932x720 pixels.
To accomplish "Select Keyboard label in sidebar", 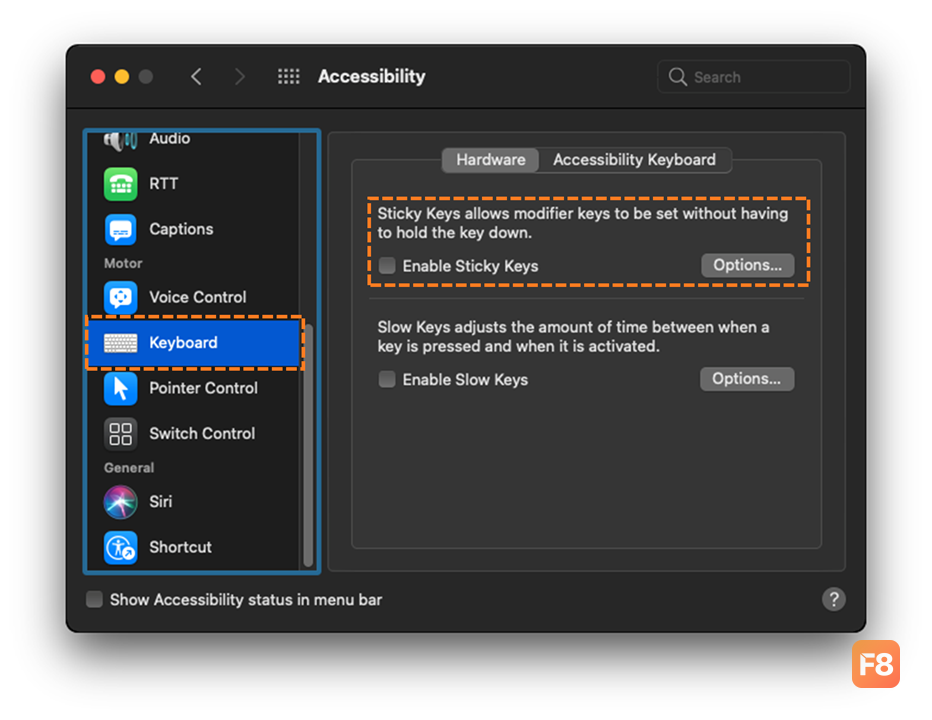I will click(183, 343).
